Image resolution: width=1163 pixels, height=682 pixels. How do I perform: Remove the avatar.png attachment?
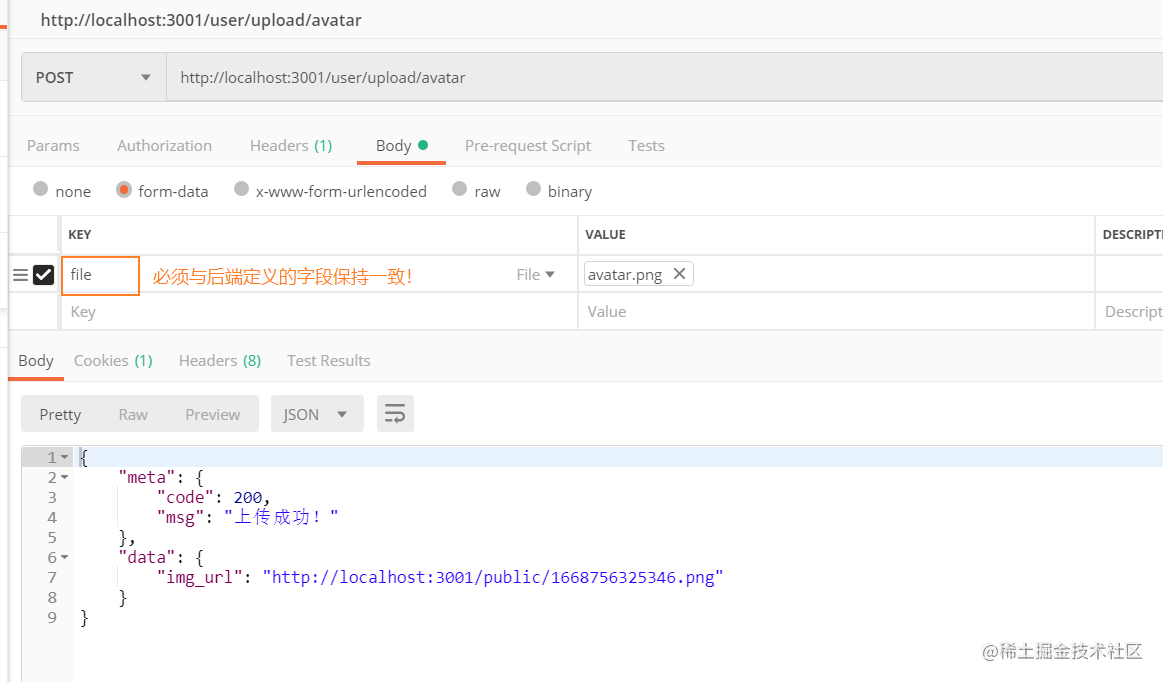tap(679, 274)
